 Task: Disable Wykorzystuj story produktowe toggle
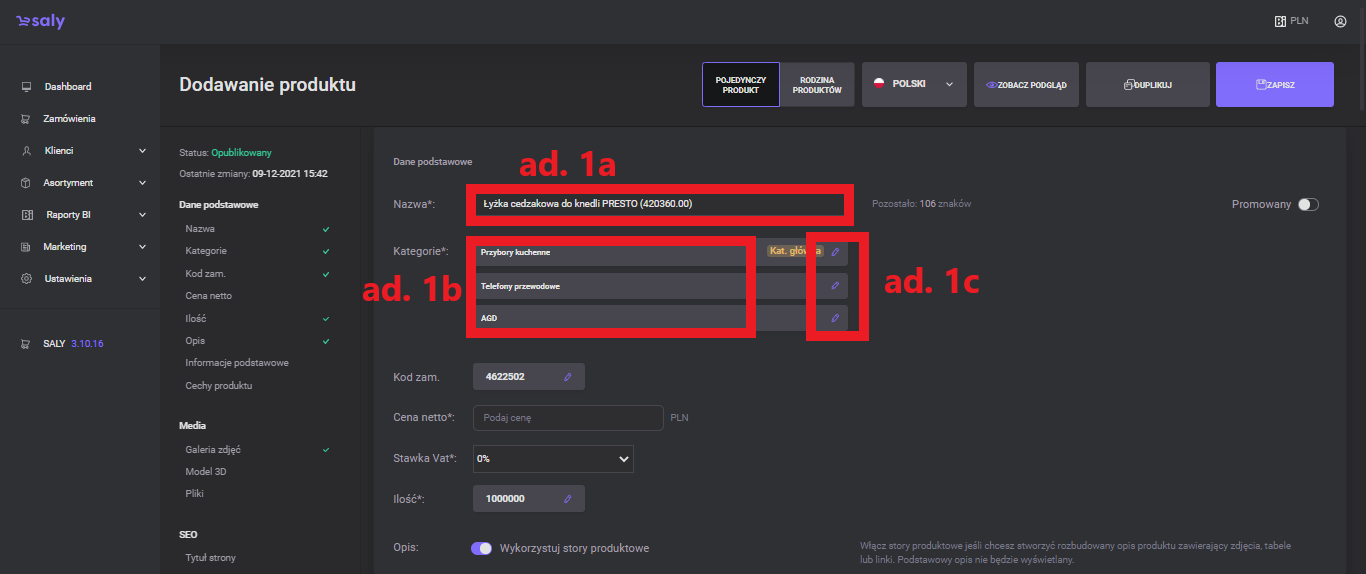(482, 548)
